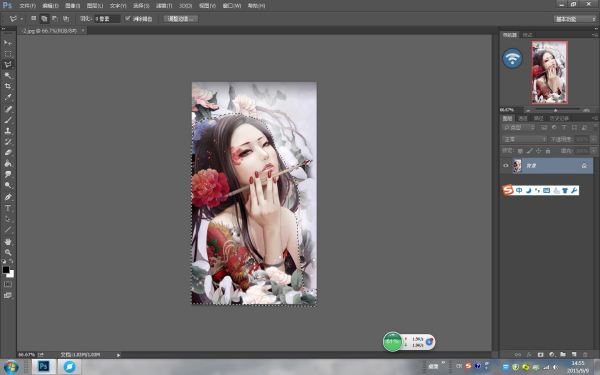Select the Healing Brush tool

tap(8, 109)
